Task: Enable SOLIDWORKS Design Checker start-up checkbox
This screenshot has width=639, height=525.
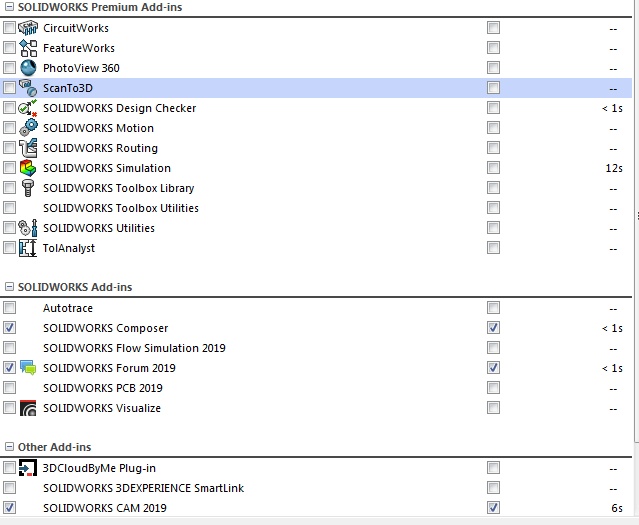Action: (493, 108)
